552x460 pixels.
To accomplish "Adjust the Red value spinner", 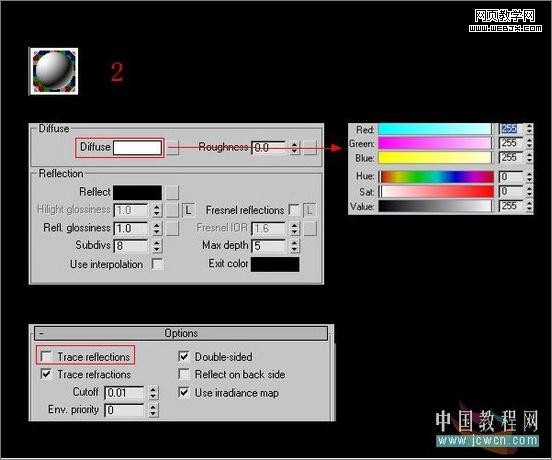I will [x=529, y=129].
